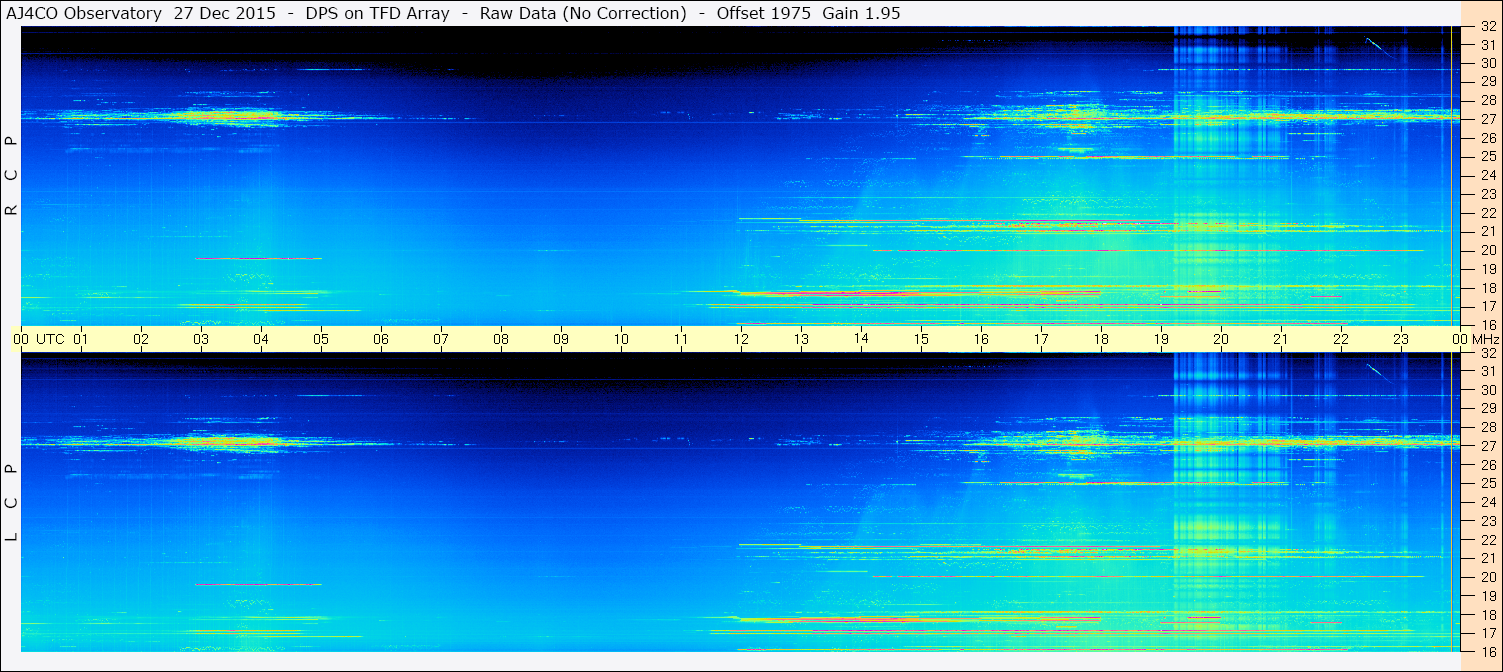Screen dimensions: 1503x672
Task: Click the 18 MHz label on LCP scale
Action: 1487,615
